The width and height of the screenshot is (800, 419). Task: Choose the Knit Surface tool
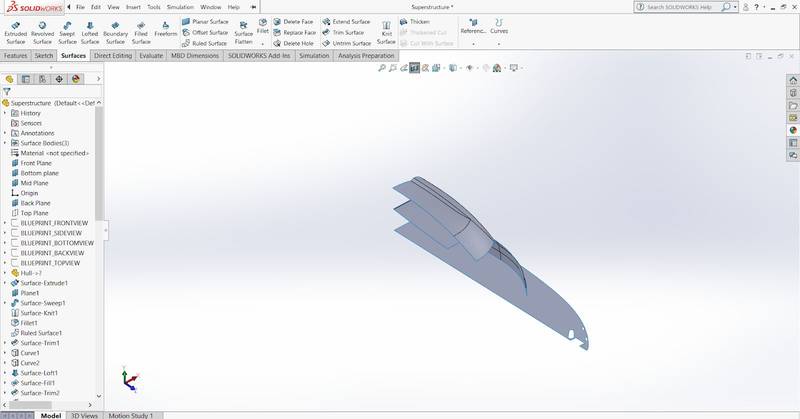[x=386, y=31]
